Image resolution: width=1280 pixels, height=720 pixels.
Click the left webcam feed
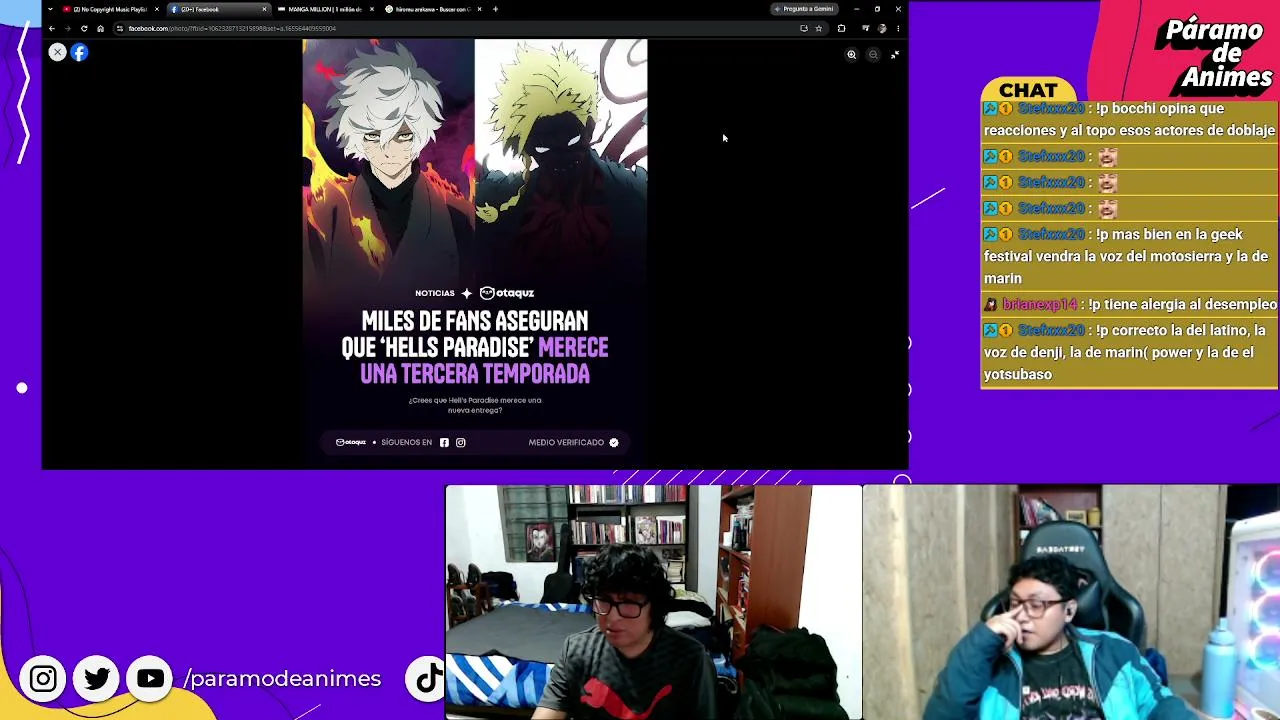point(654,603)
